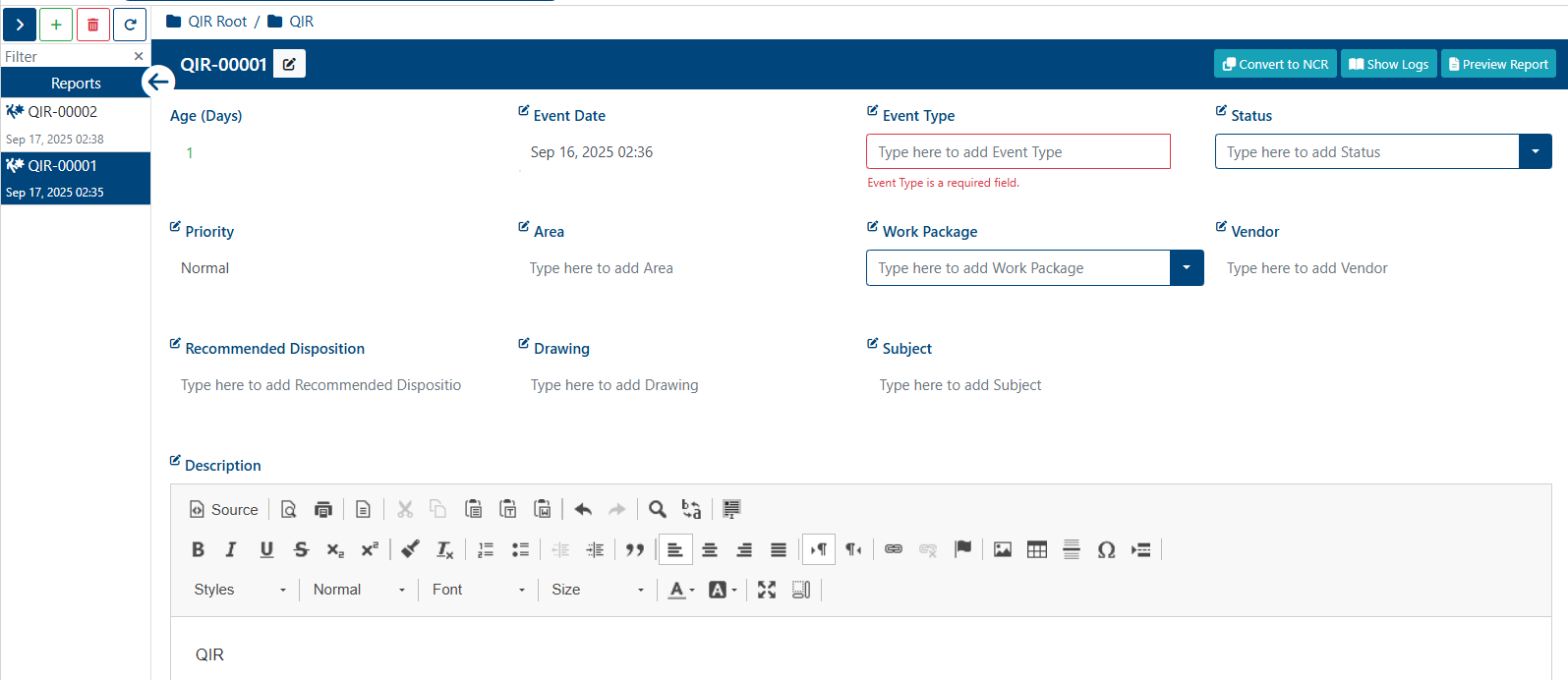Open the text color picker

point(681,590)
